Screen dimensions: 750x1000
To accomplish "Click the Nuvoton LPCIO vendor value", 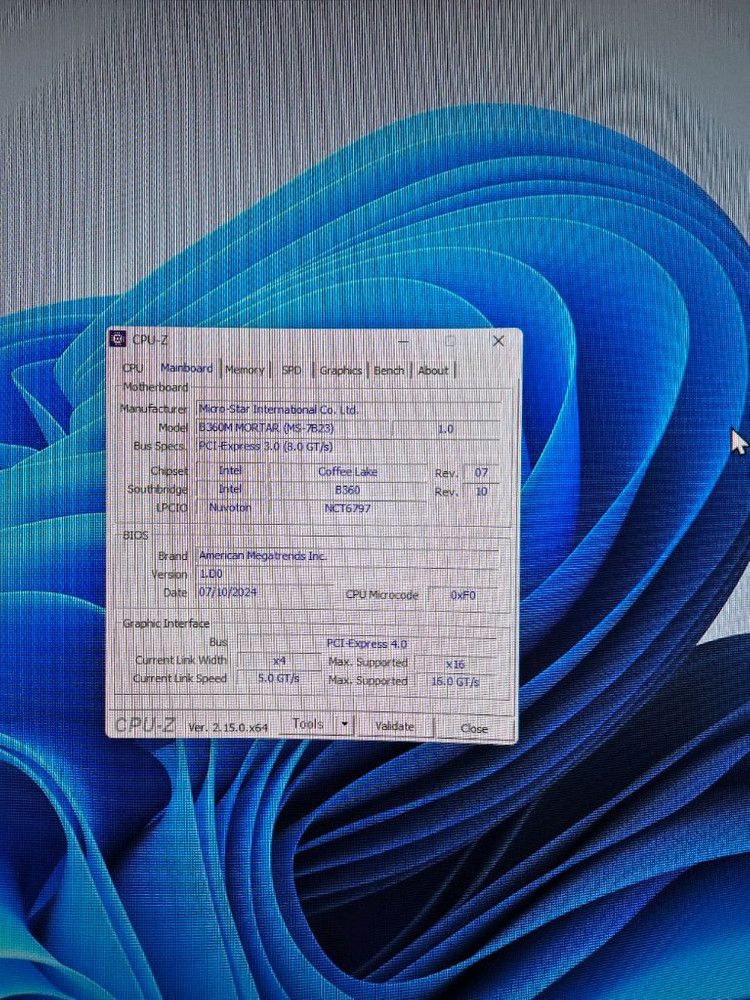I will click(x=230, y=508).
